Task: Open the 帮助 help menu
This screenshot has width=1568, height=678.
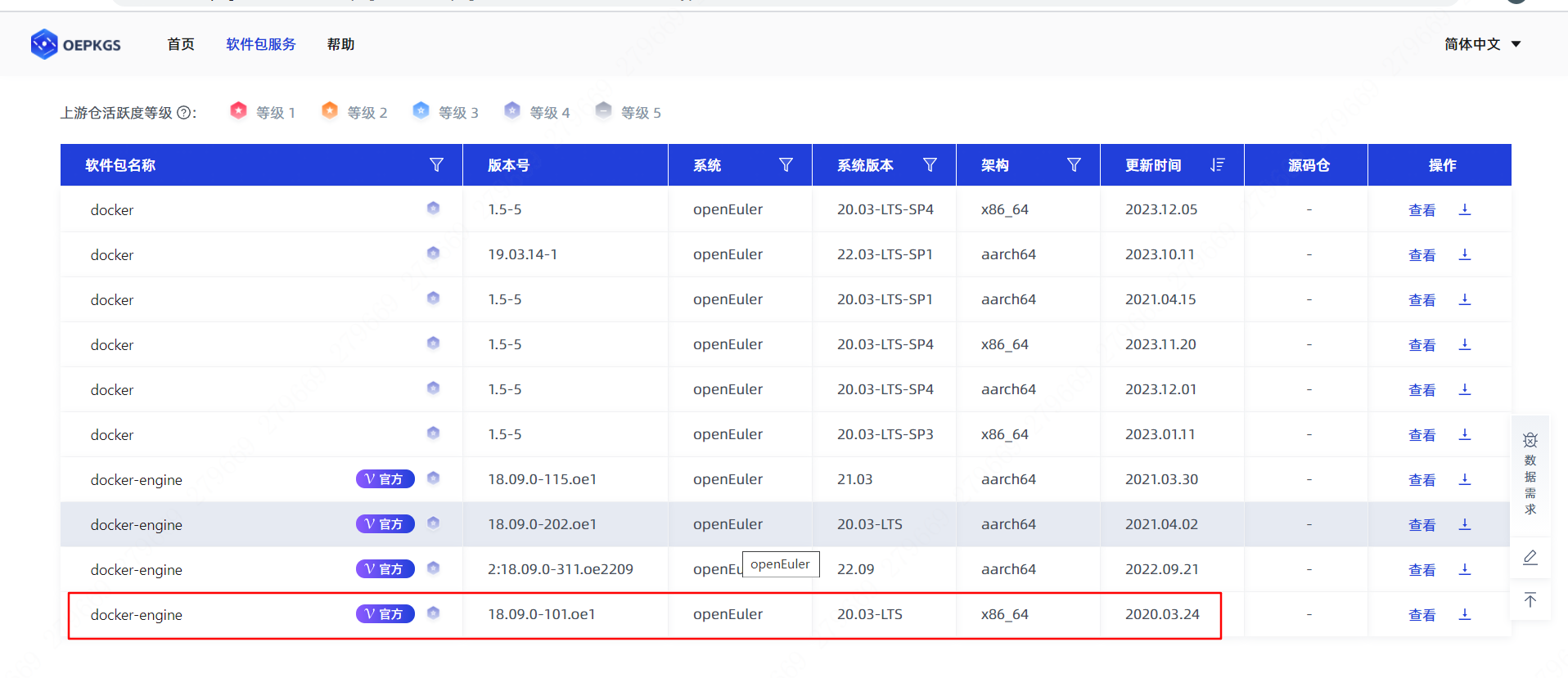Action: [x=340, y=44]
